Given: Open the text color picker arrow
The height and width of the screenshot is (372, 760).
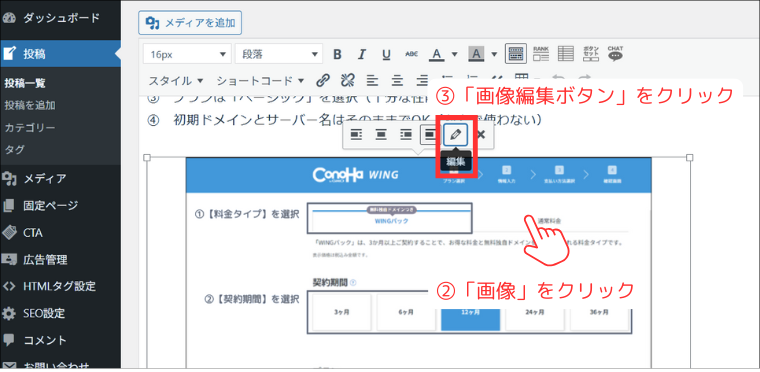Looking at the screenshot, I should click(454, 54).
